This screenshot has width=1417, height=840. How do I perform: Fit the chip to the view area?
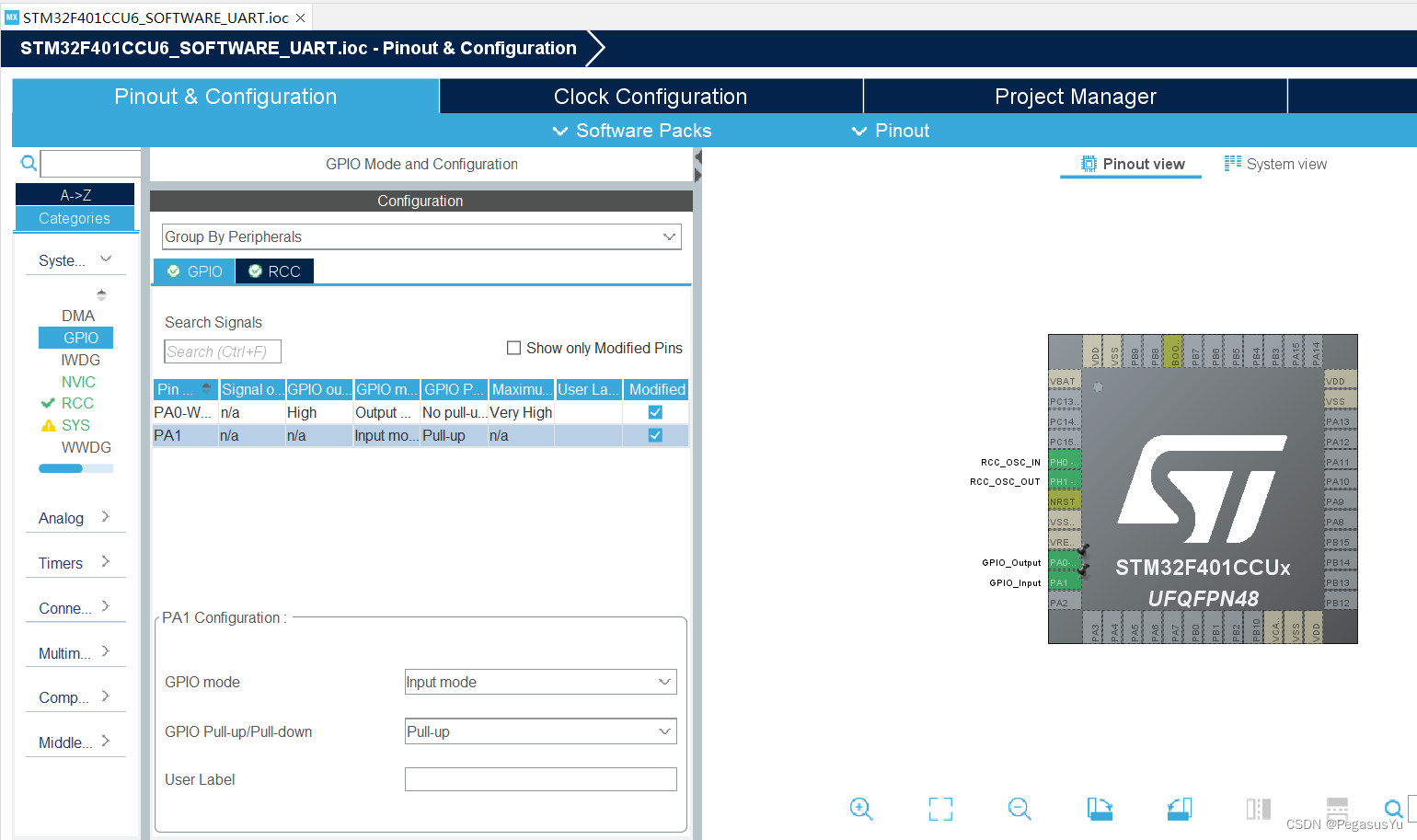[940, 809]
